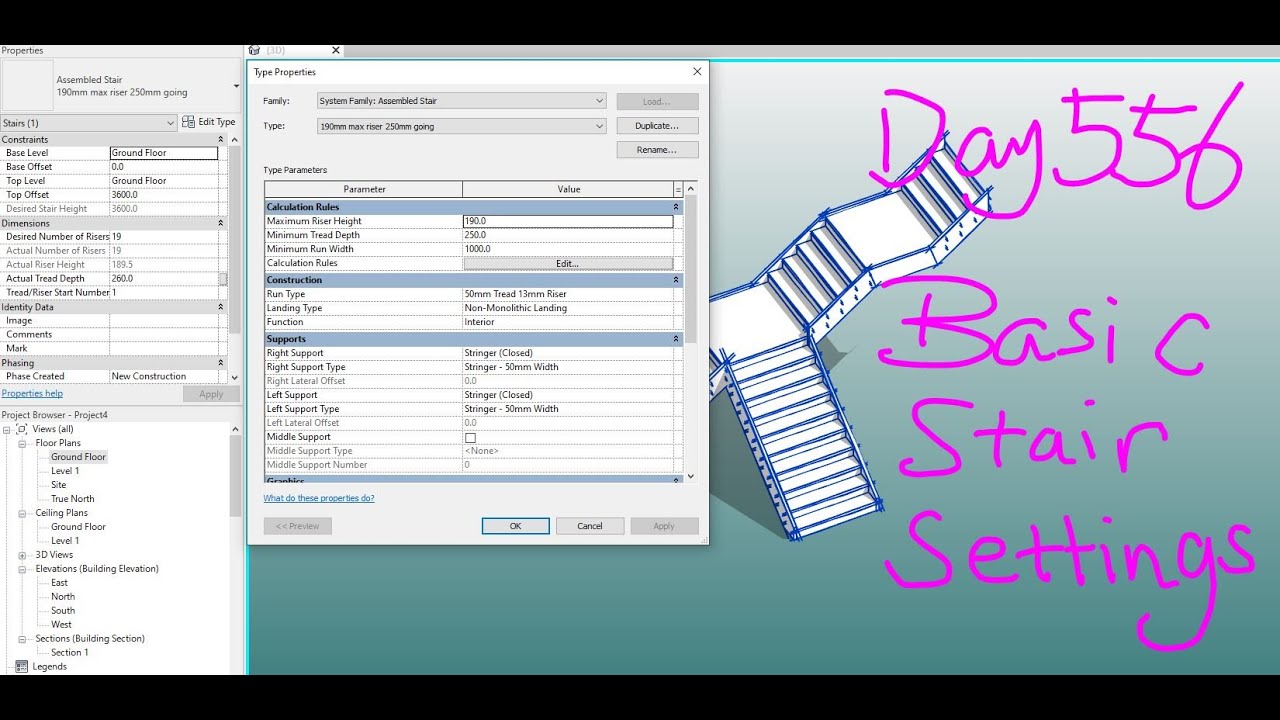Select Section 1 in Project Browser
The height and width of the screenshot is (720, 1280).
(70, 653)
